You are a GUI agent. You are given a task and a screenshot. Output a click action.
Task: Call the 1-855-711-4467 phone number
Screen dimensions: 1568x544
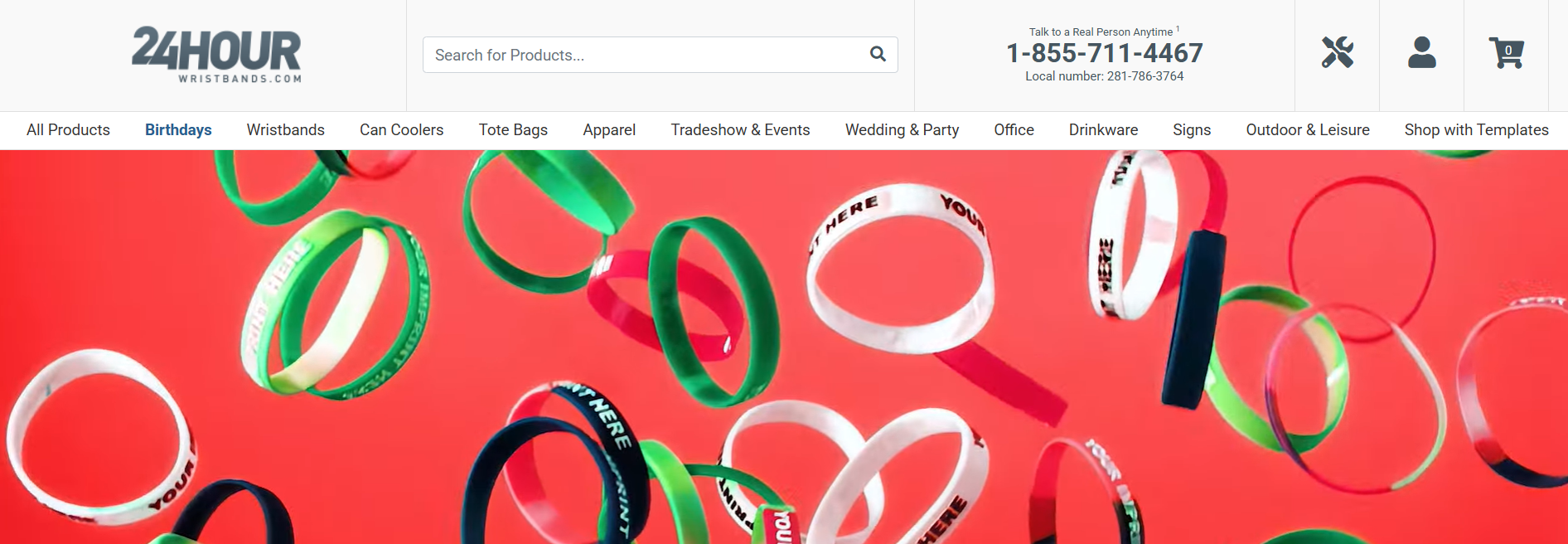point(1105,53)
